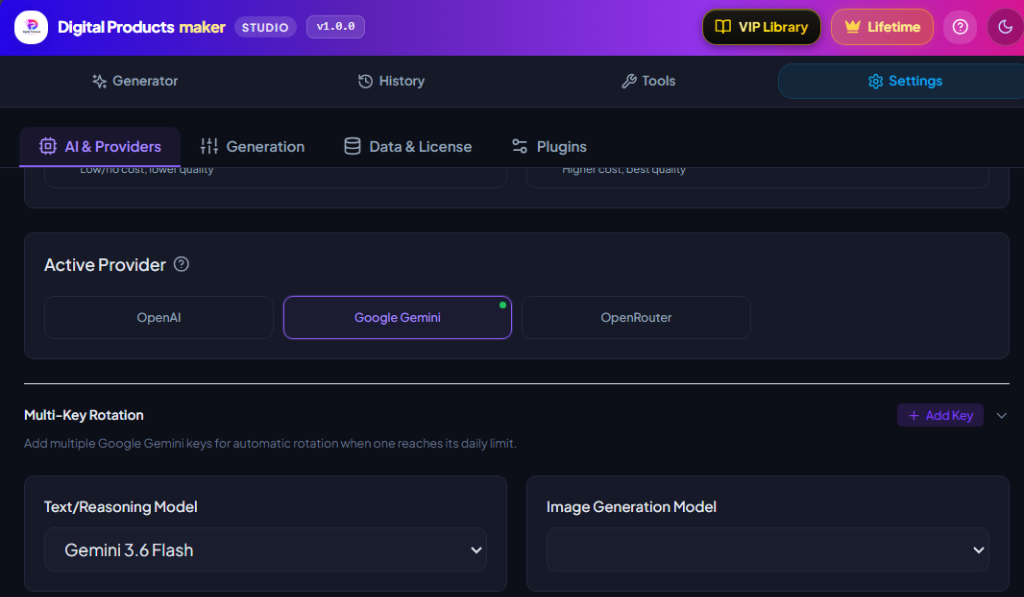Screen dimensions: 1024x597
Task: Open the AI & Providers settings tab
Action: (100, 146)
